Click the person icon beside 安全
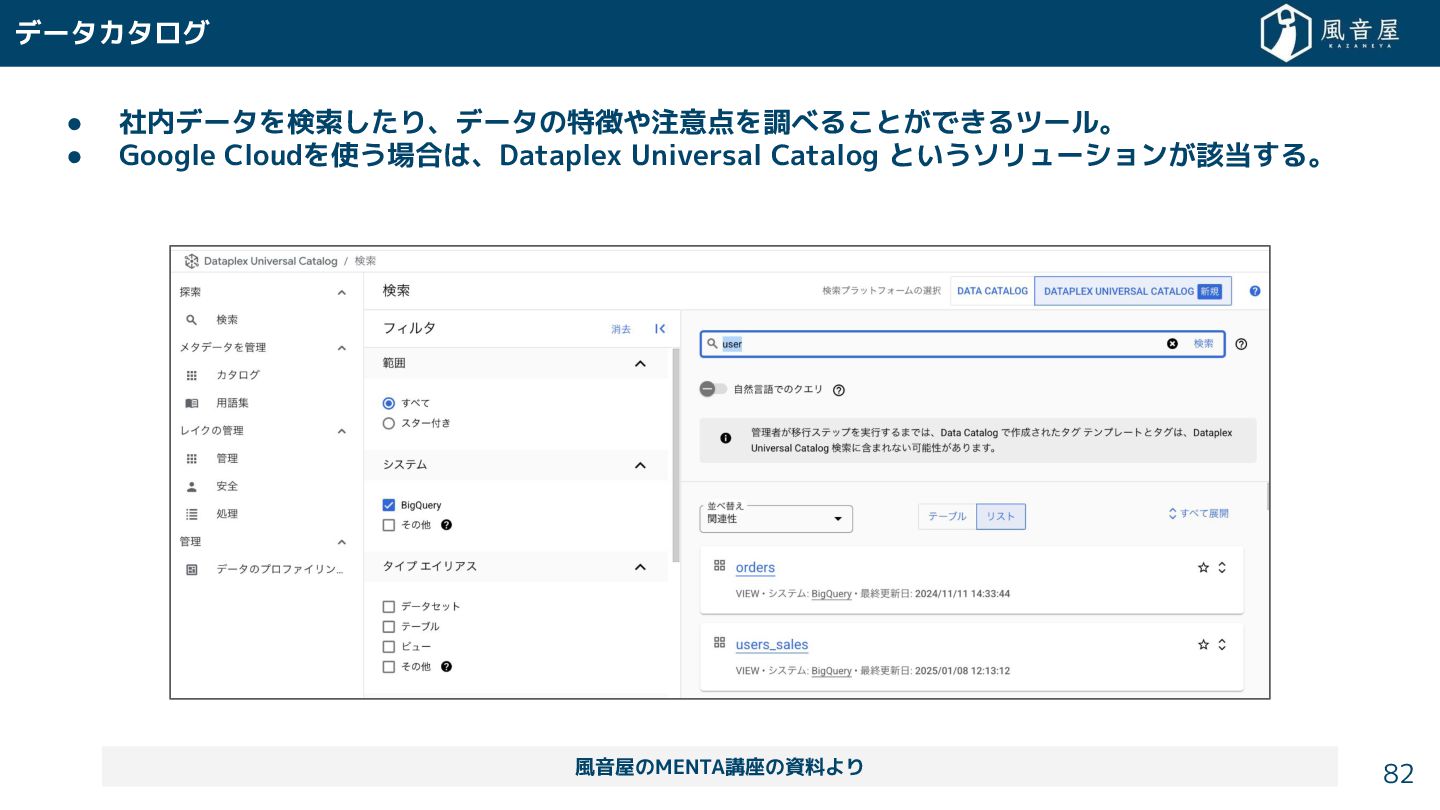Viewport: 1440px width, 810px height. [192, 486]
